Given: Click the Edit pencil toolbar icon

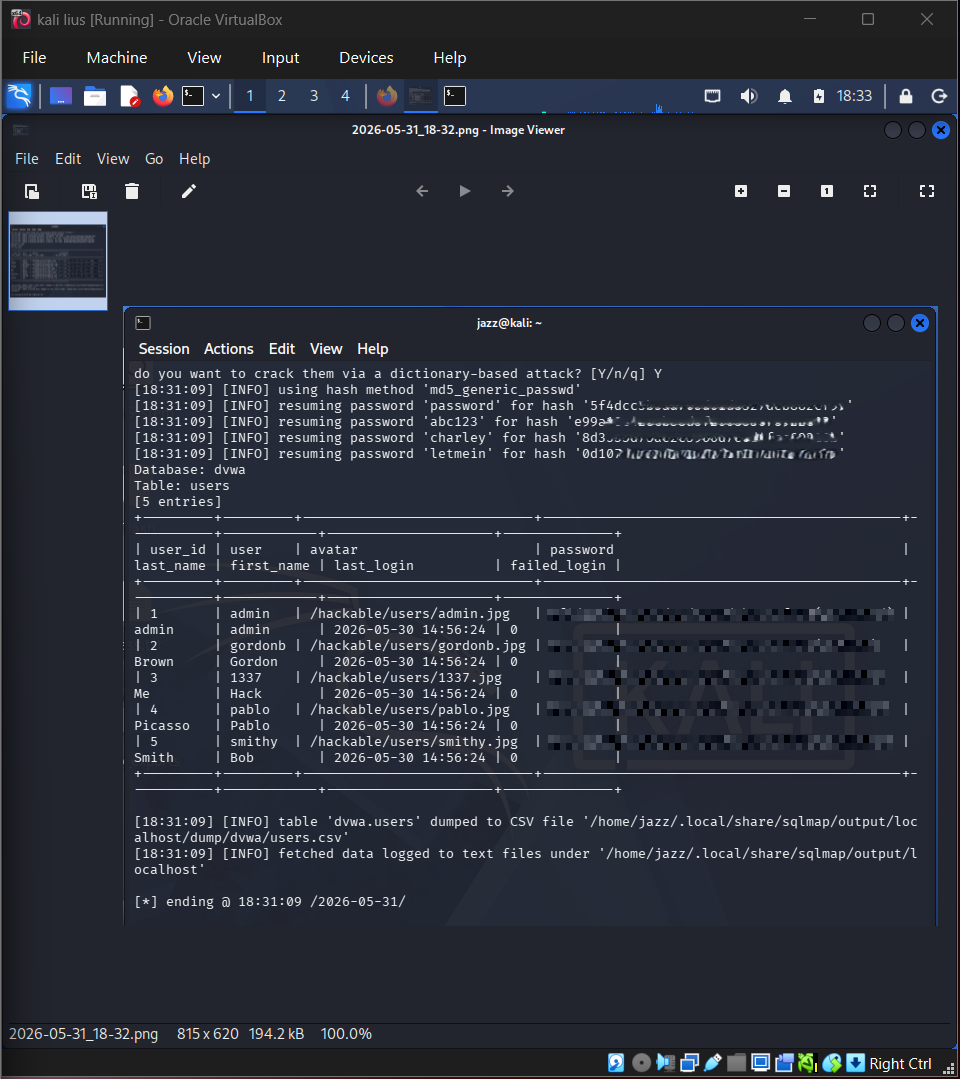Looking at the screenshot, I should [x=189, y=191].
